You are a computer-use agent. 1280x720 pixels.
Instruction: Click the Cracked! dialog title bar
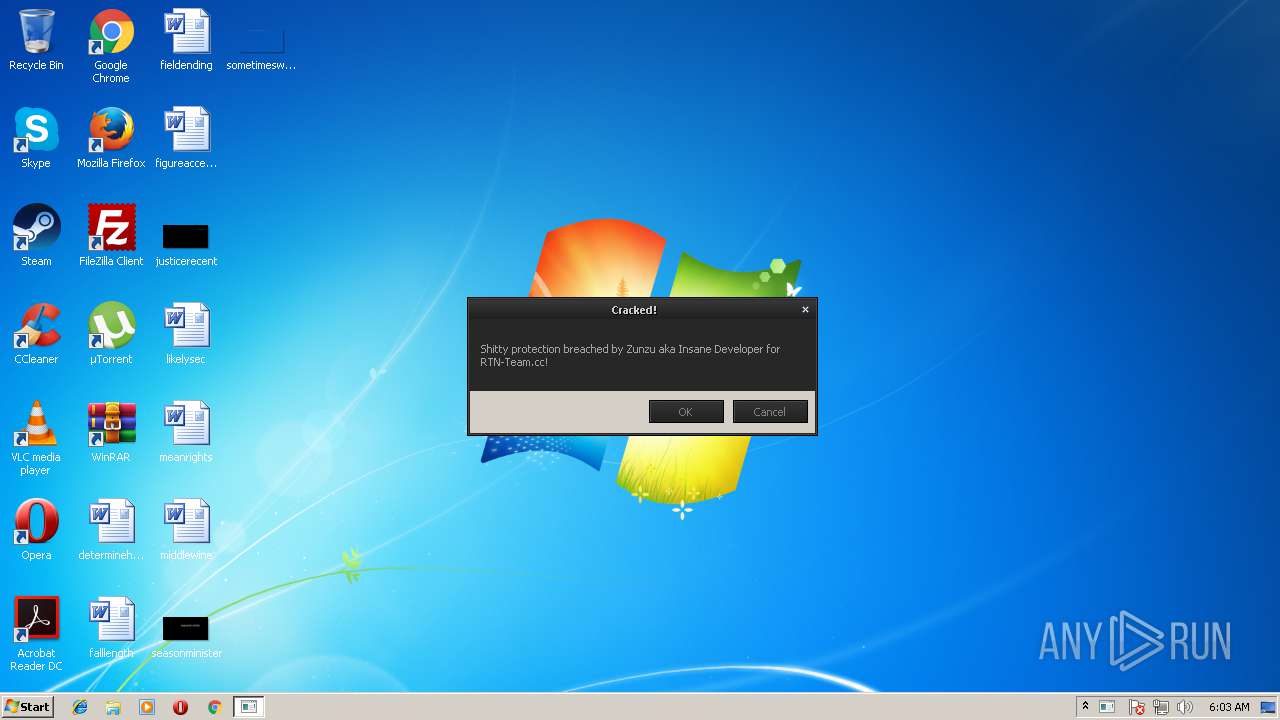click(634, 310)
